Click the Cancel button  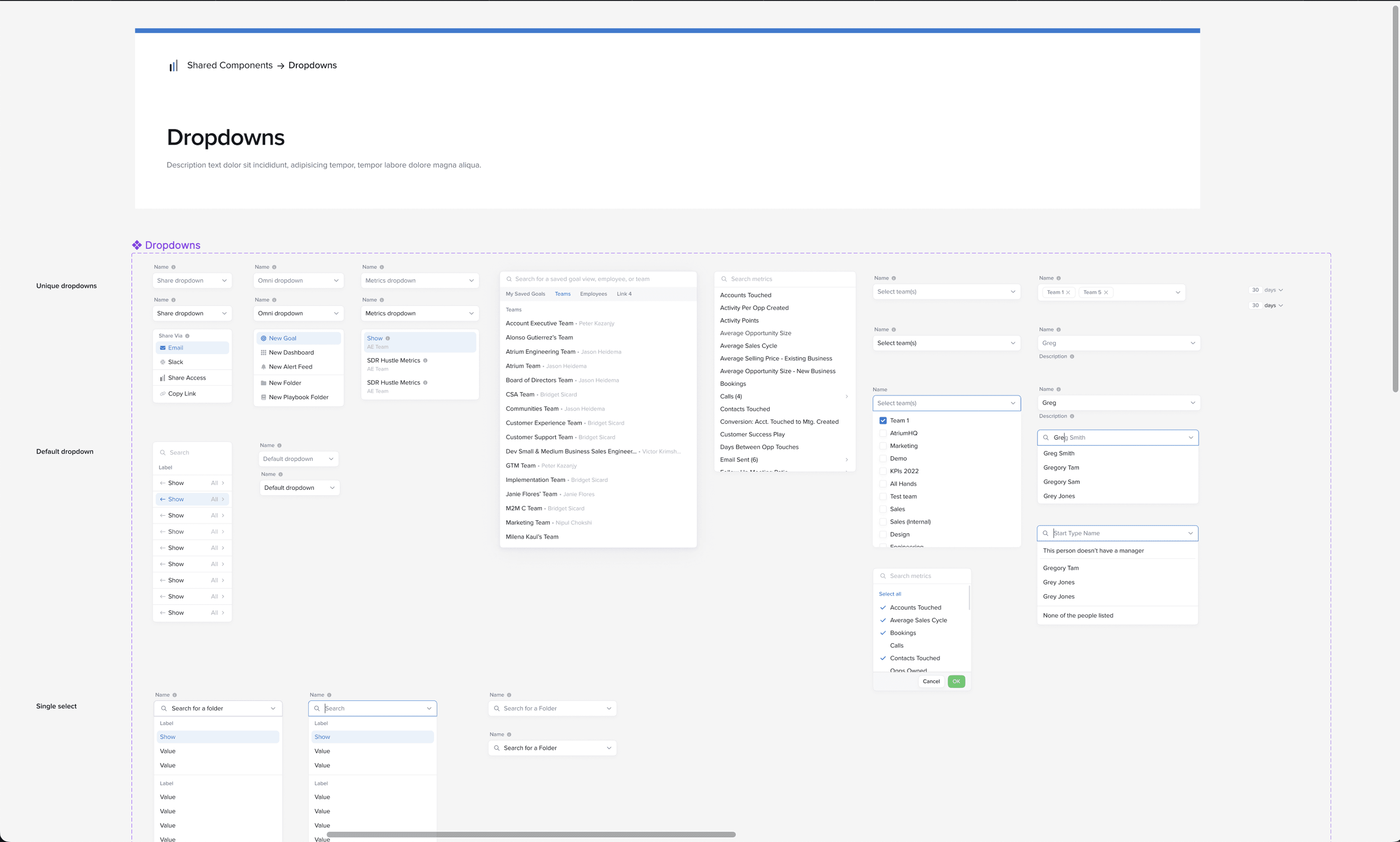point(931,681)
